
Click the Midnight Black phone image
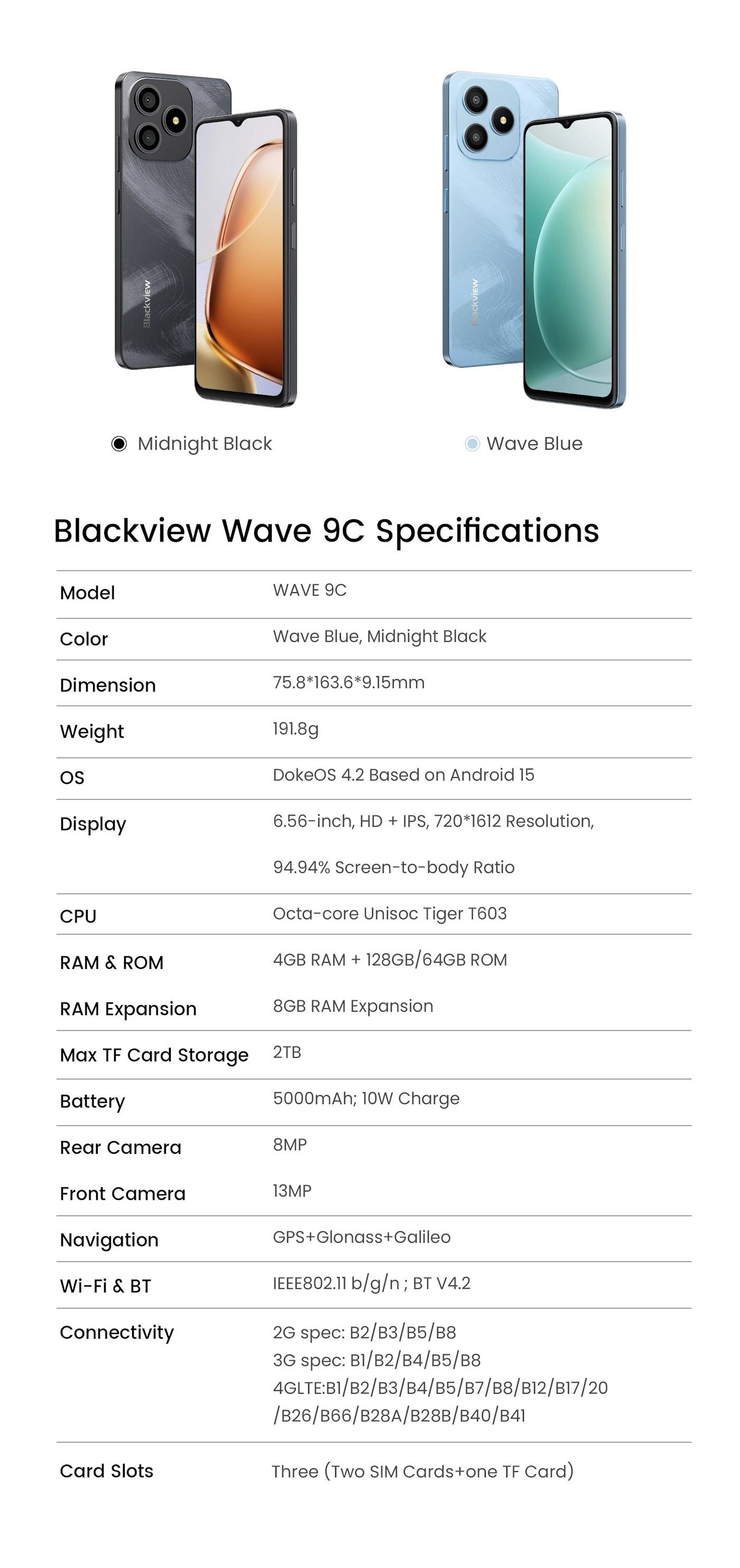click(206, 239)
